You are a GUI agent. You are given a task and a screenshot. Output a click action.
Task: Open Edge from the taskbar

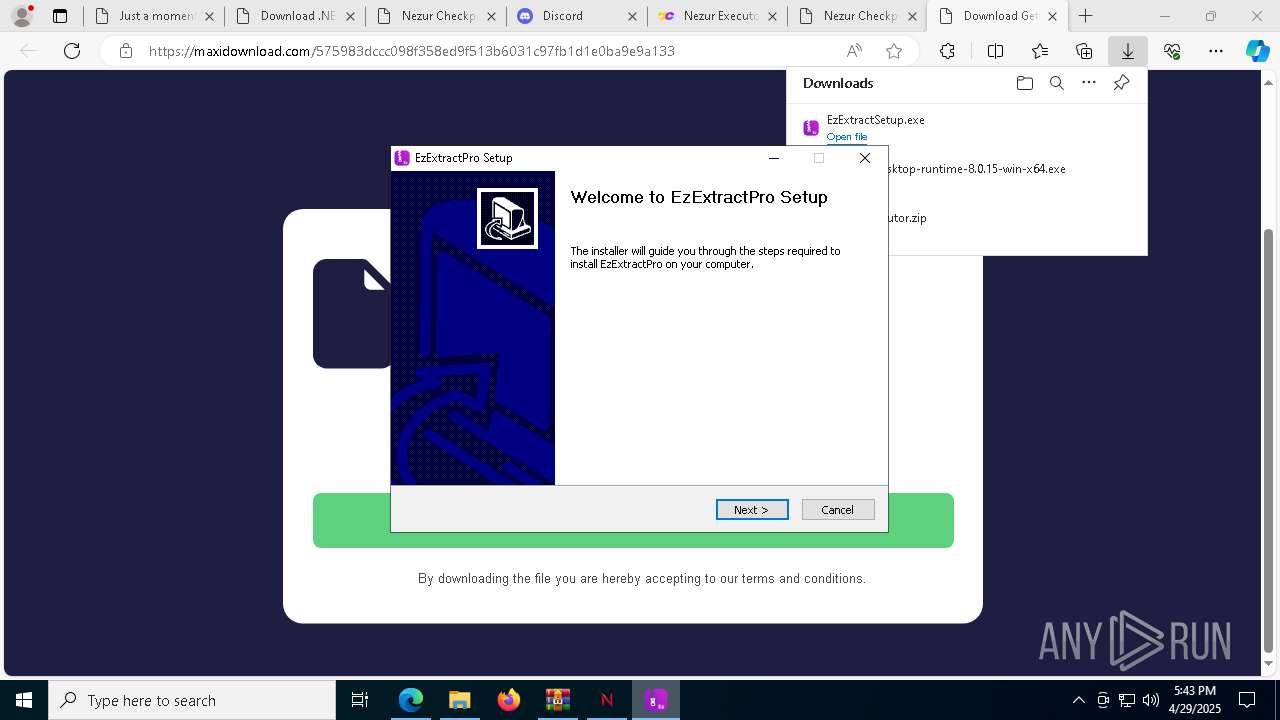(411, 700)
